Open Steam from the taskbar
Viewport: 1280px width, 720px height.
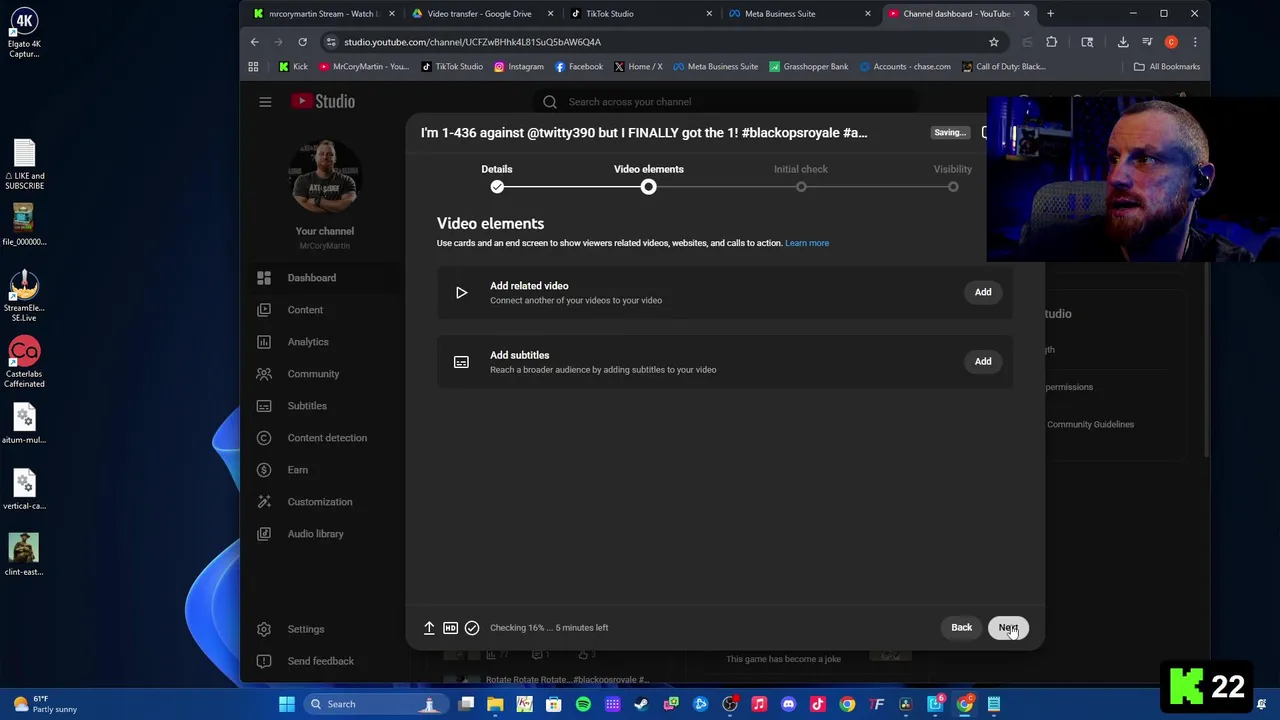coord(641,704)
